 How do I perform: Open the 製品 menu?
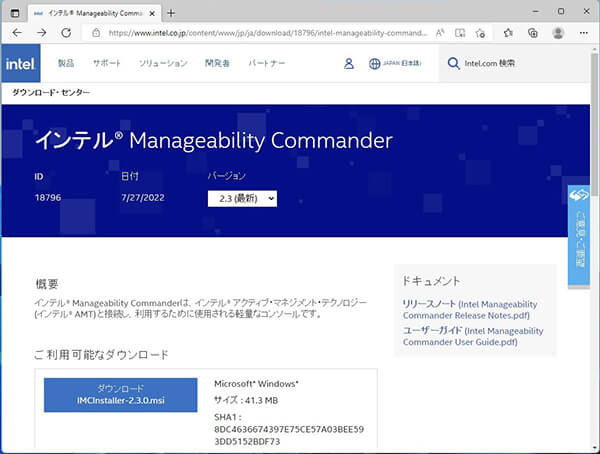coord(66,63)
